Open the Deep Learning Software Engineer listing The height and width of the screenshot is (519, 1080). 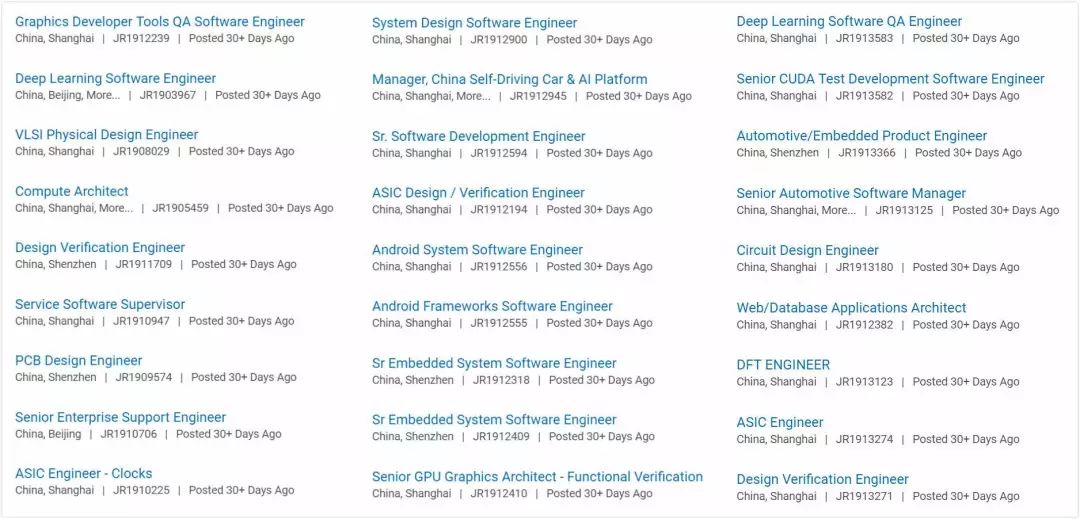(115, 78)
